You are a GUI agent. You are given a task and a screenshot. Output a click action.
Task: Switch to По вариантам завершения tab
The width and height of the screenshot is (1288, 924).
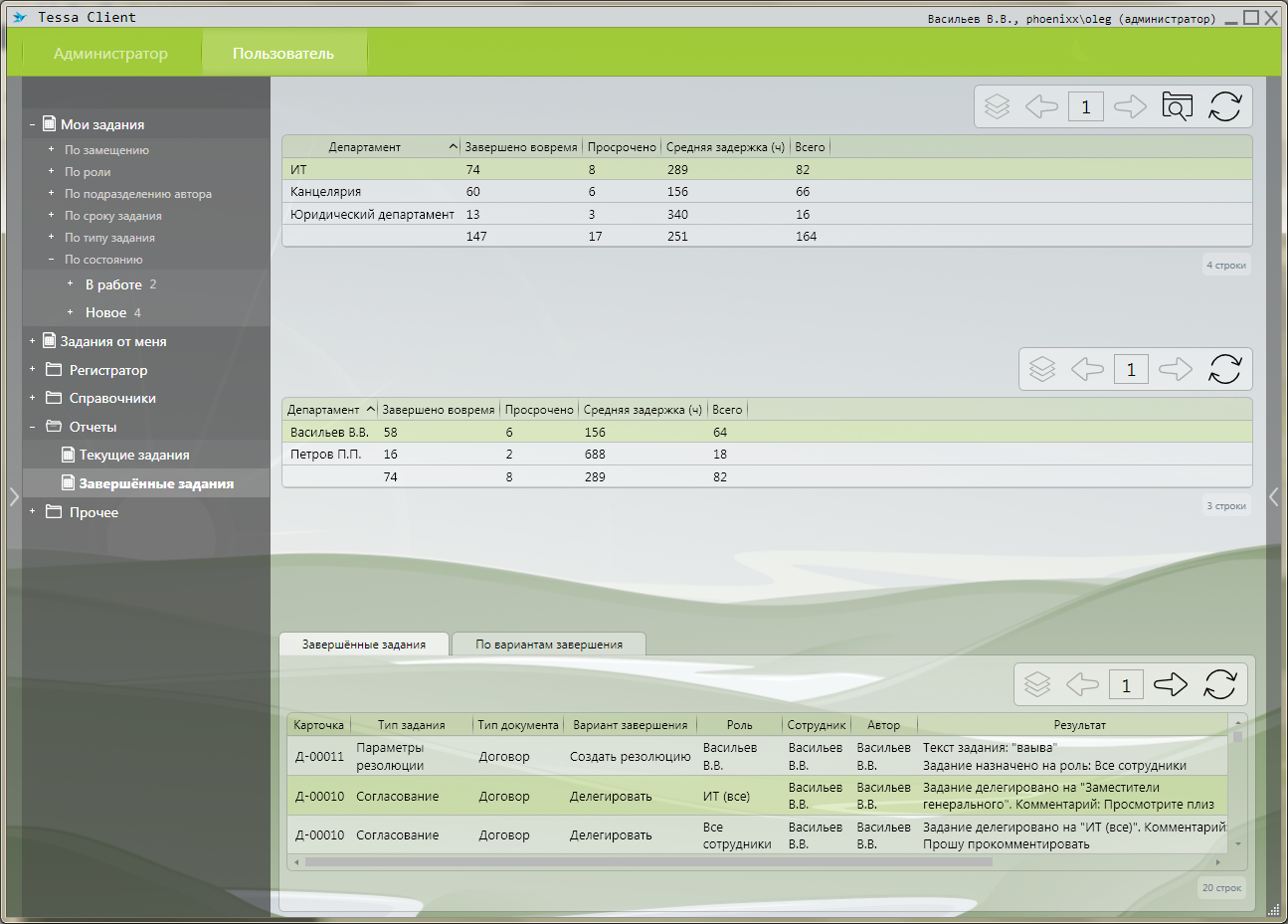548,645
